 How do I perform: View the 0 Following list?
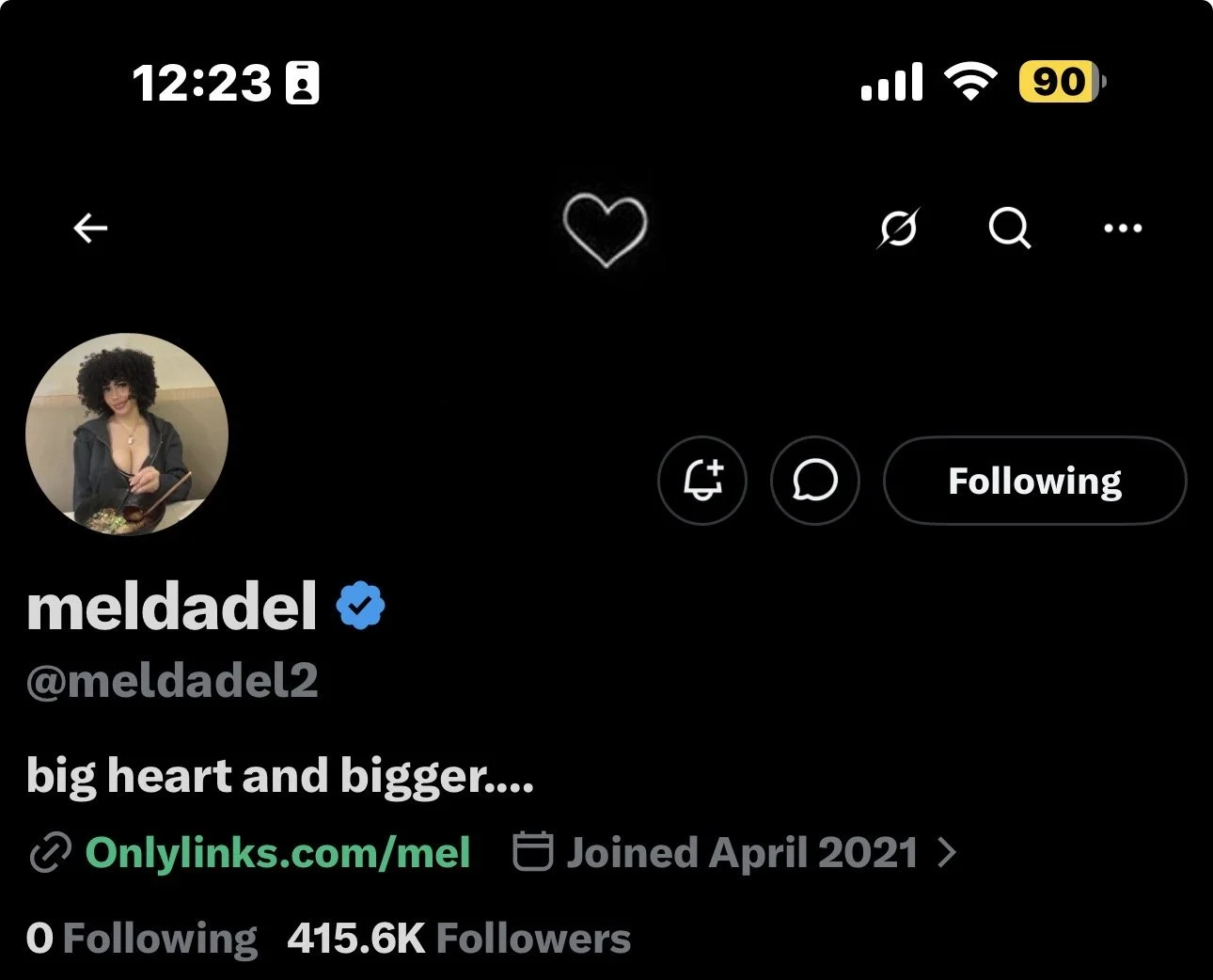tap(142, 939)
